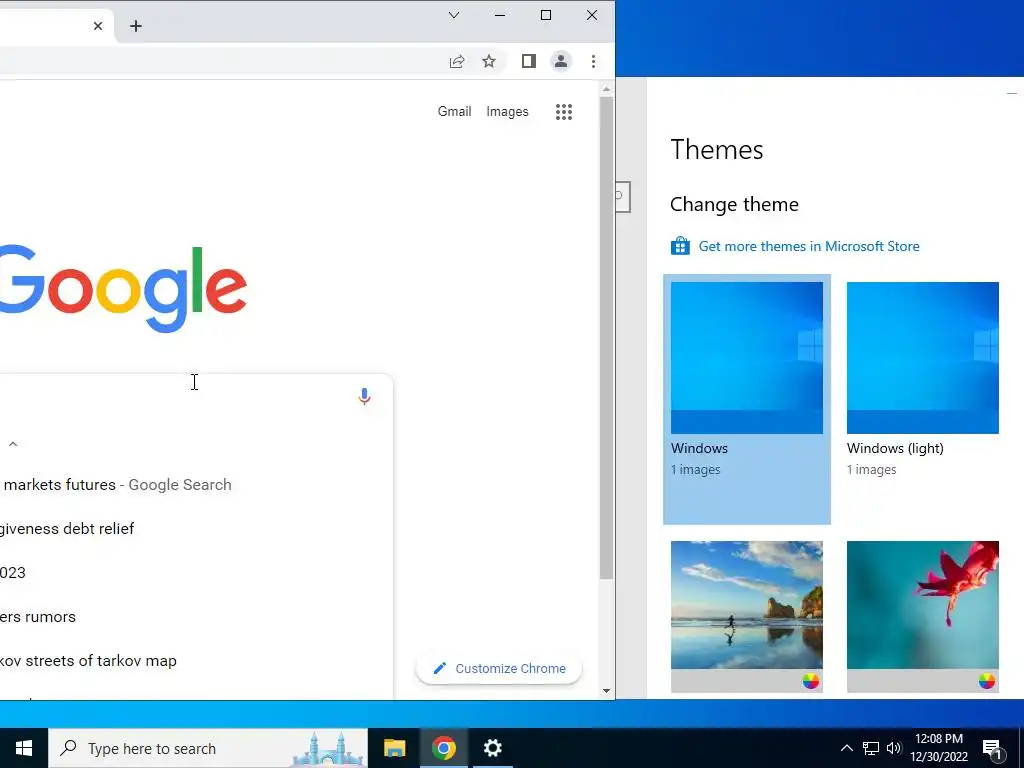This screenshot has height=768, width=1024.
Task: Open volume control tray icon
Action: click(894, 748)
